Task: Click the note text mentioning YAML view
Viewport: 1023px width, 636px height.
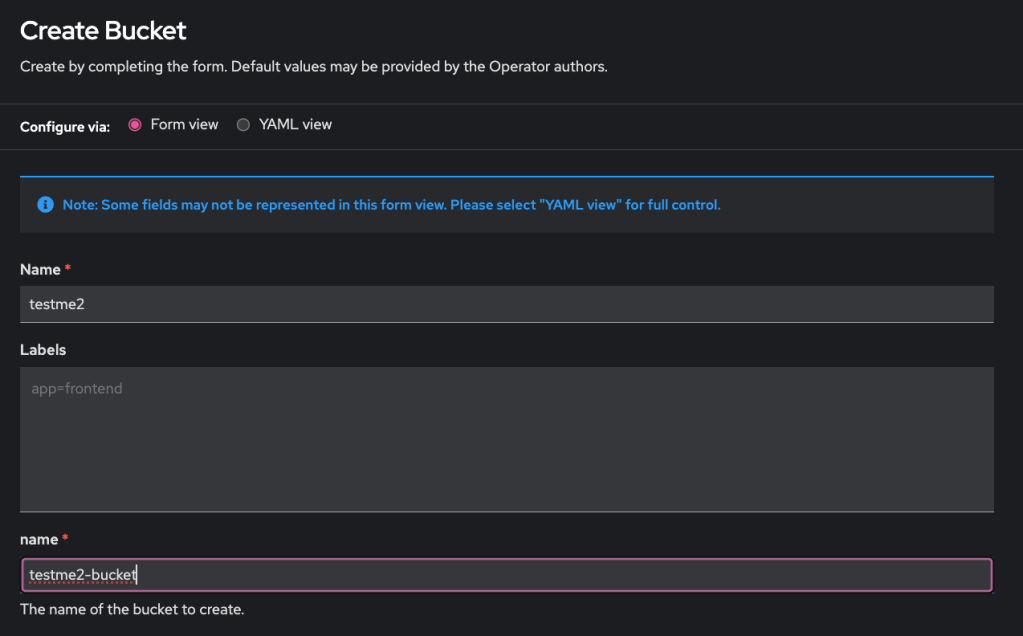Action: (391, 205)
